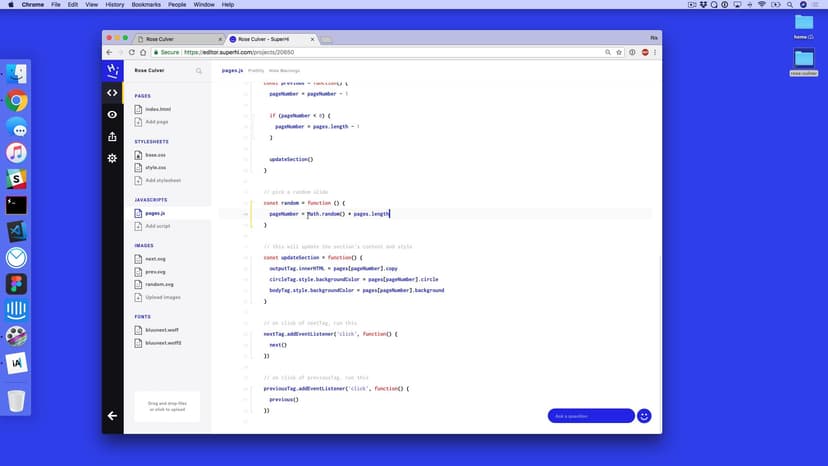Open the share/export icon in sidebar

click(112, 136)
